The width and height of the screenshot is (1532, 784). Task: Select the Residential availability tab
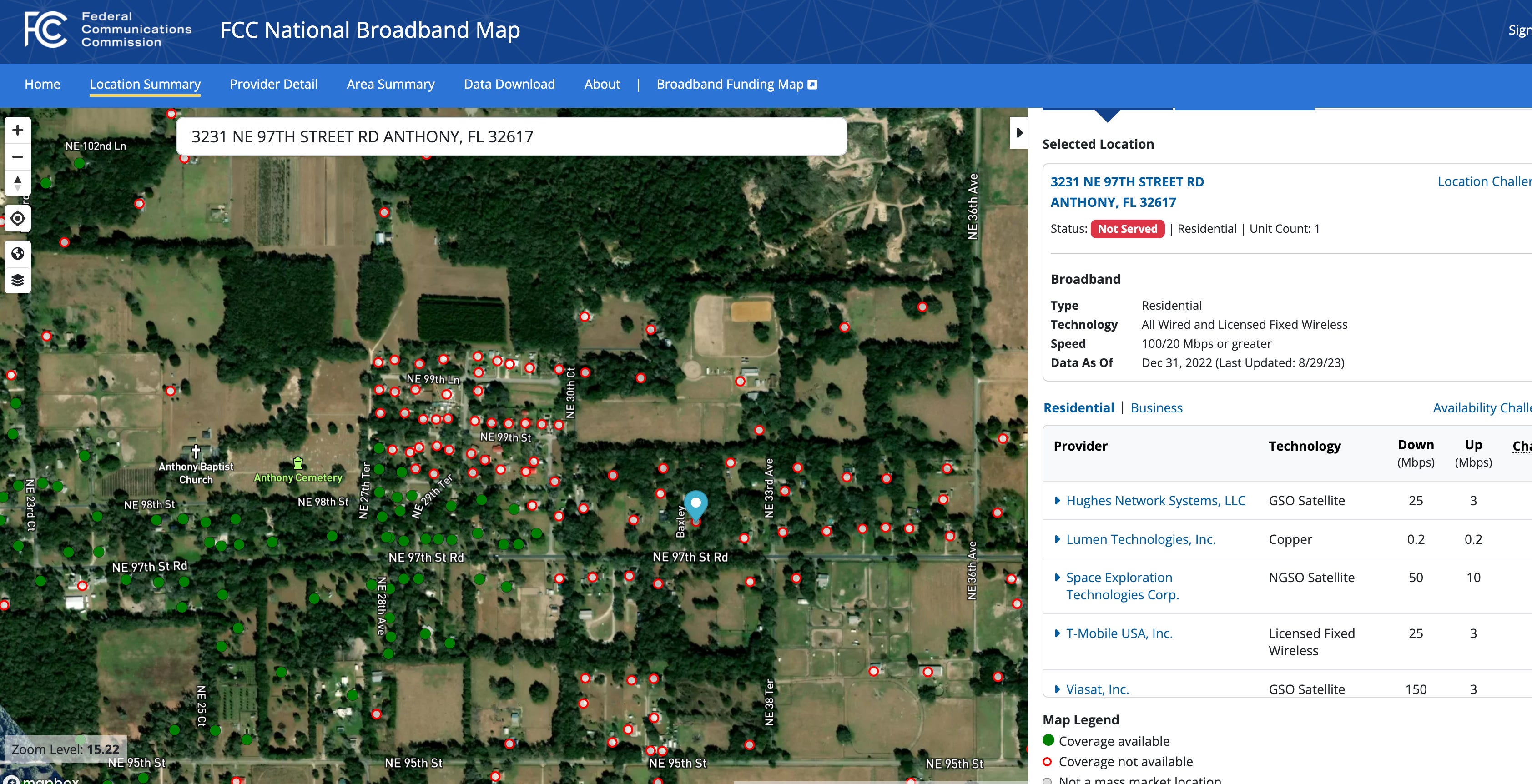1078,408
